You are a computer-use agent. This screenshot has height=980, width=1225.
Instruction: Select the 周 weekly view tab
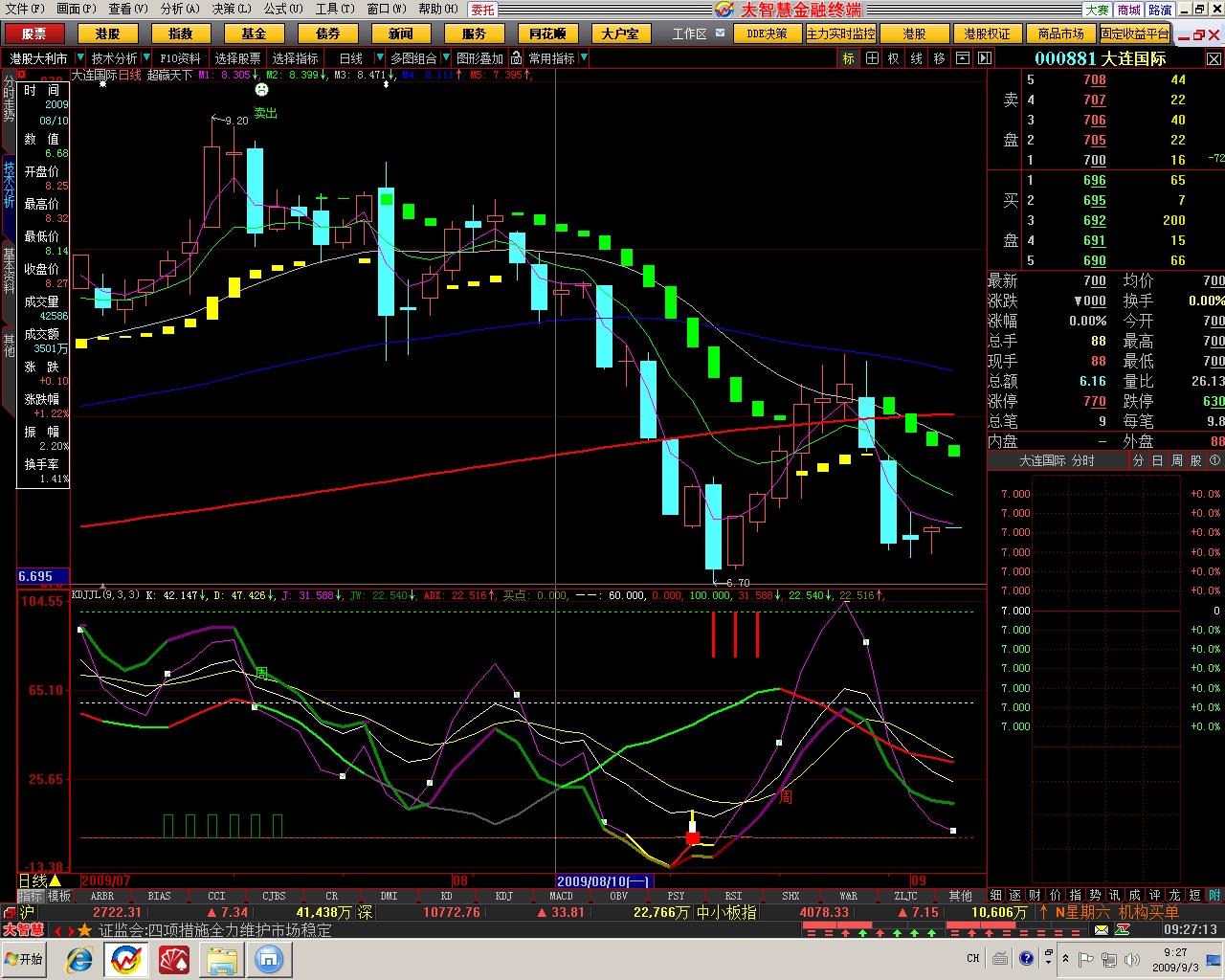(x=1176, y=460)
